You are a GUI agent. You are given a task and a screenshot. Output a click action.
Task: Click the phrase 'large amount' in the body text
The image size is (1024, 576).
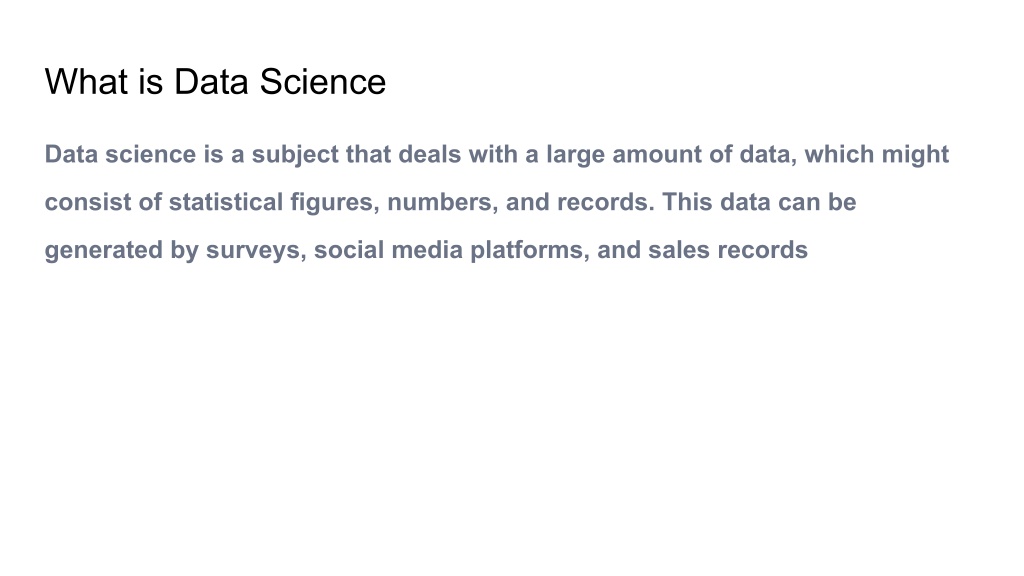624,155
